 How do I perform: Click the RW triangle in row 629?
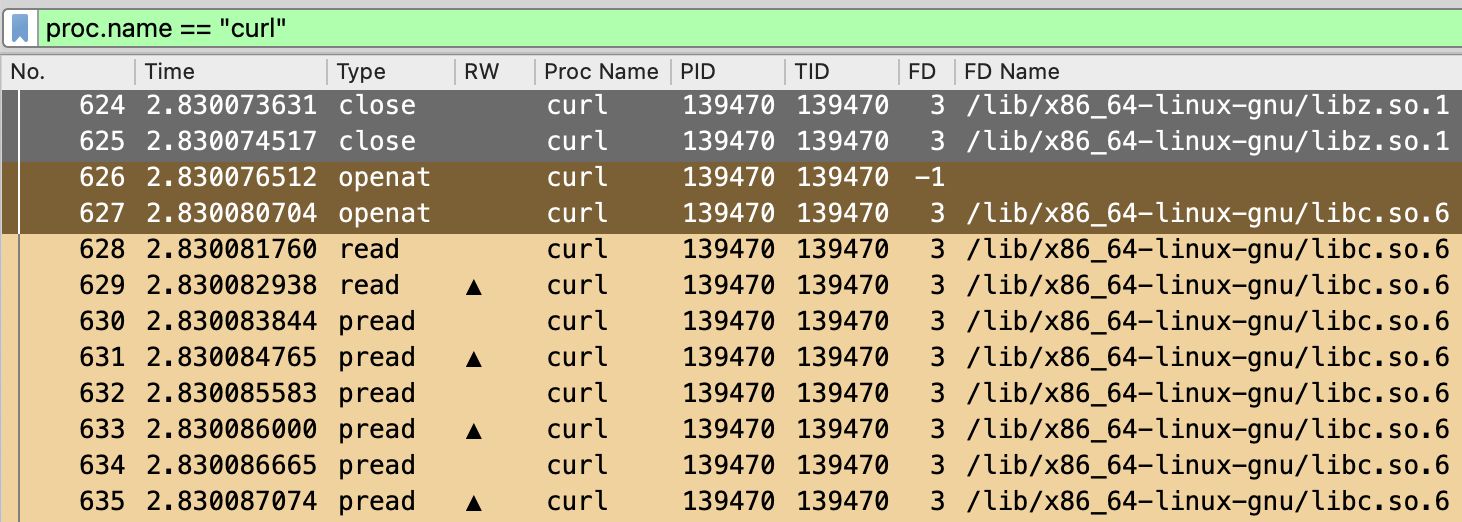click(x=474, y=286)
